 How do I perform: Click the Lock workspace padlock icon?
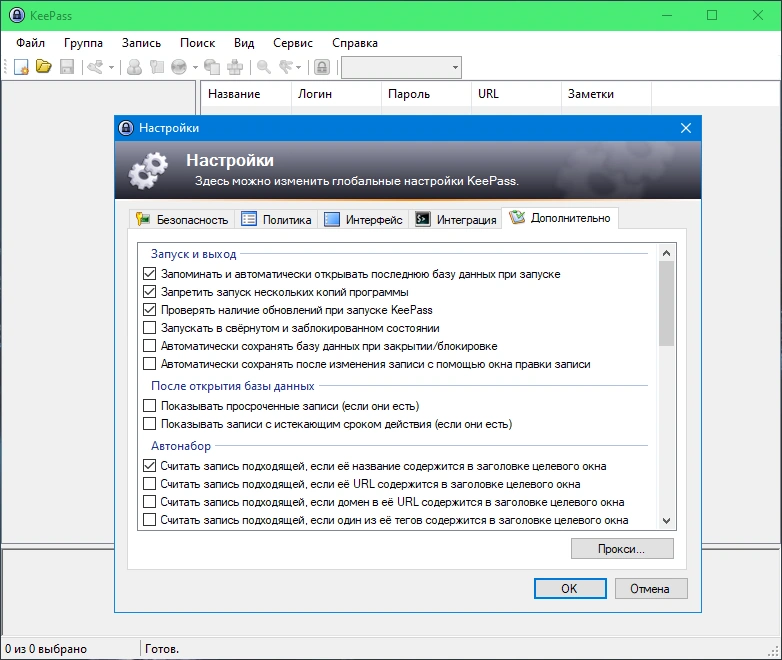coord(322,67)
